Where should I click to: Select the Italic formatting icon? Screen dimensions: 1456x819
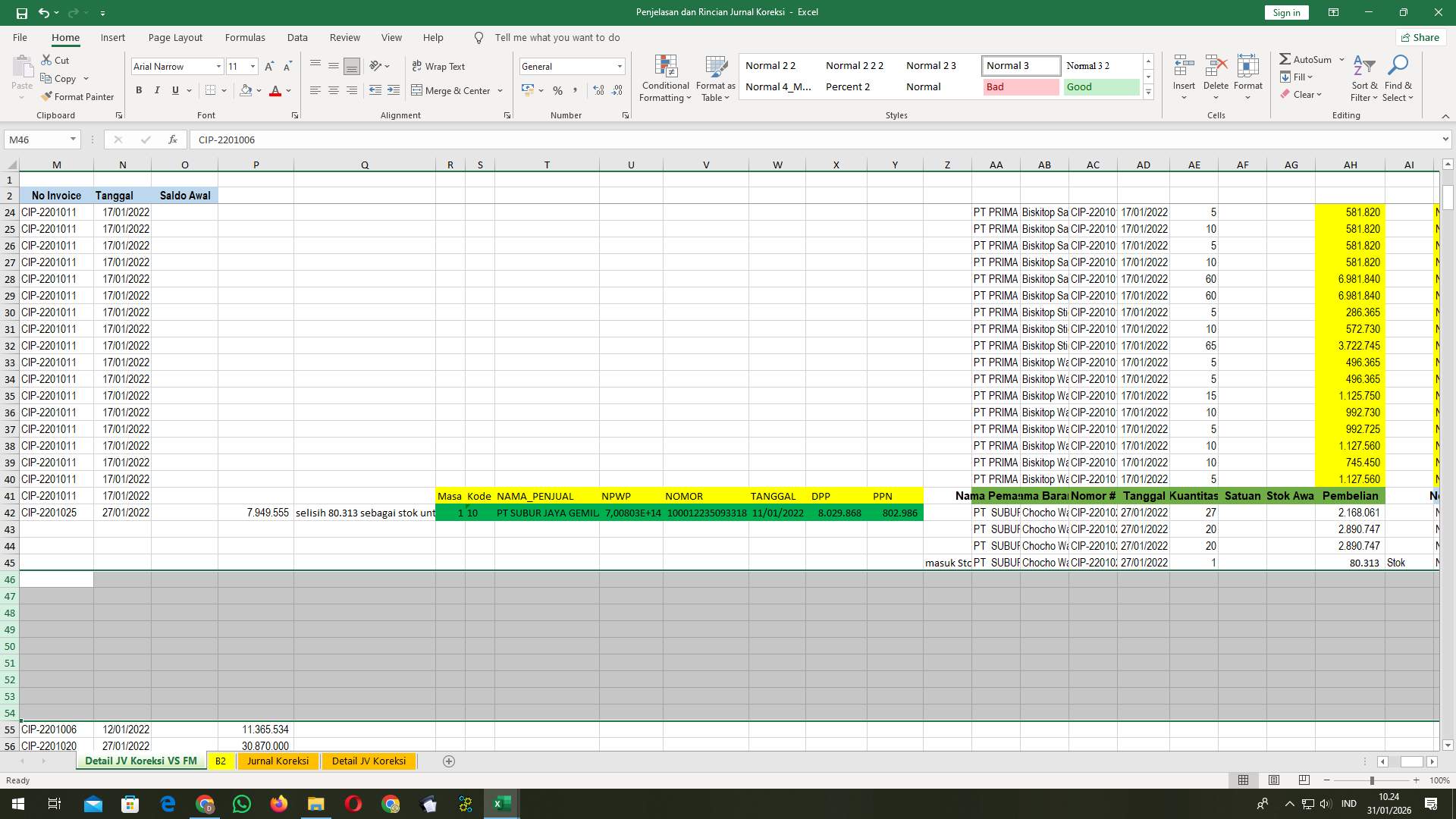click(x=157, y=90)
